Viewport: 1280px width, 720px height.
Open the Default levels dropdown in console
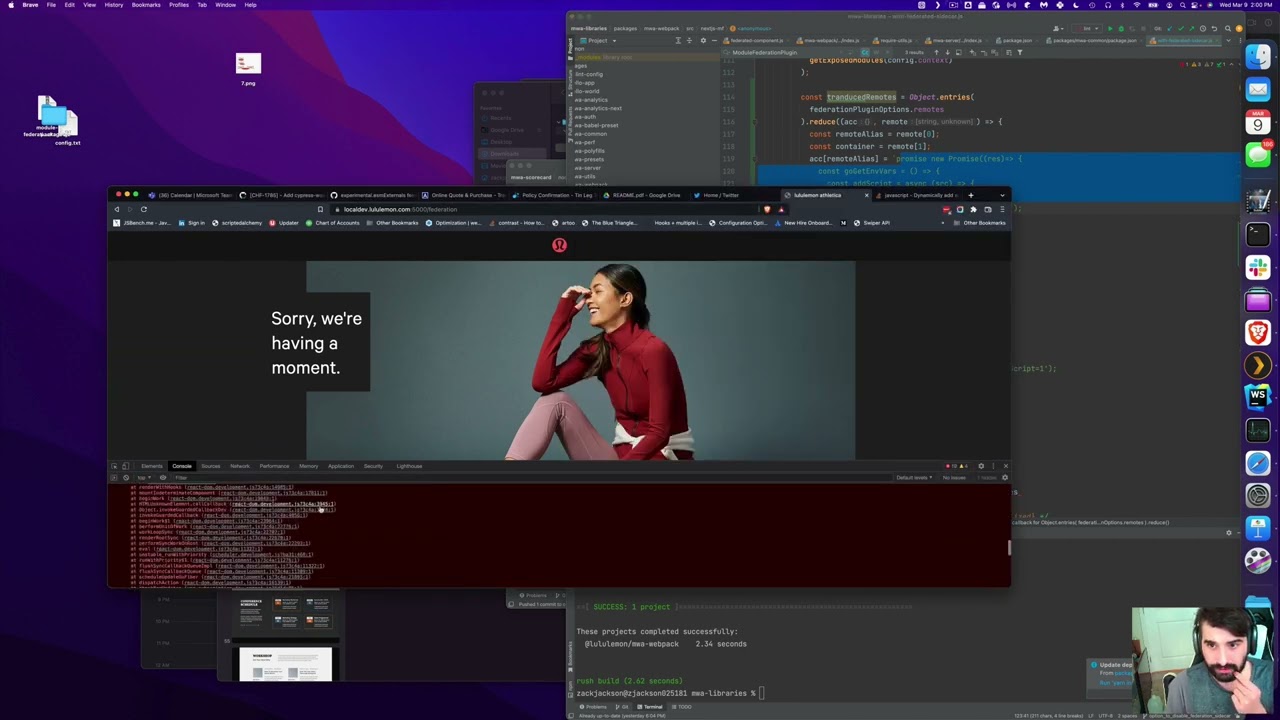tap(915, 478)
